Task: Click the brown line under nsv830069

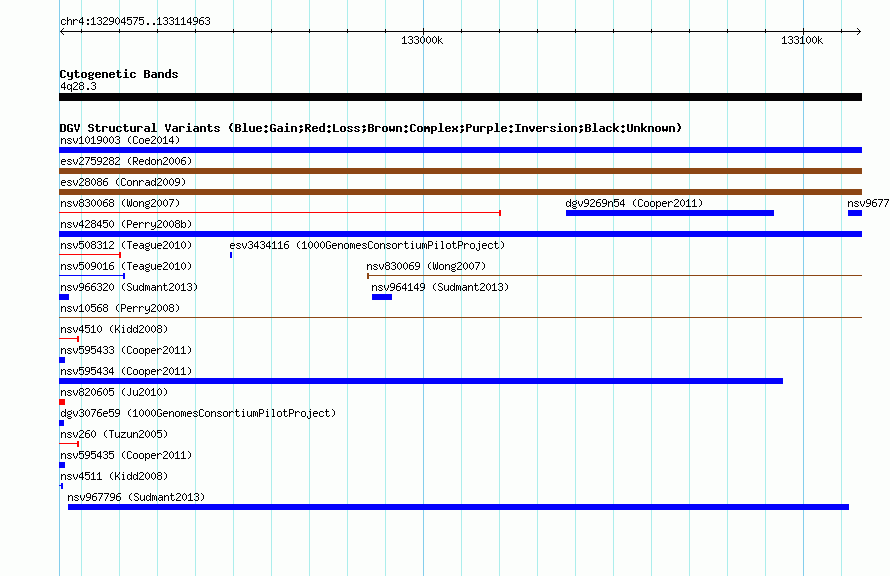Action: (x=615, y=276)
